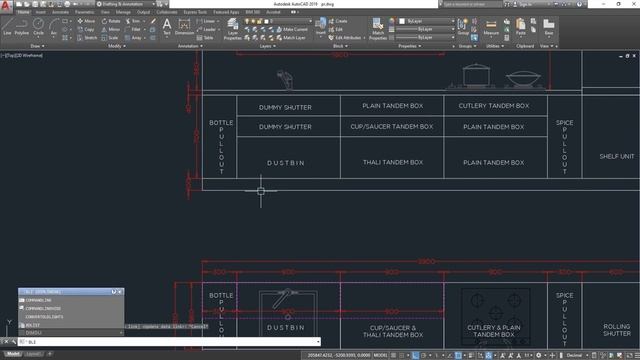Open the Drafting & Annotation workspace dropdown
The height and width of the screenshot is (360, 640).
point(126,4)
